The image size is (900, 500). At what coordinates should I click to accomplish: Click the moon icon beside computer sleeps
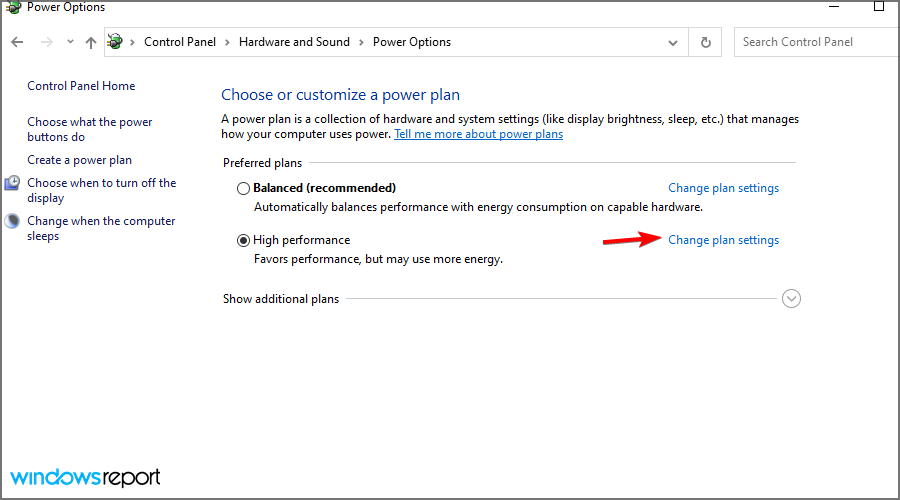click(x=12, y=222)
